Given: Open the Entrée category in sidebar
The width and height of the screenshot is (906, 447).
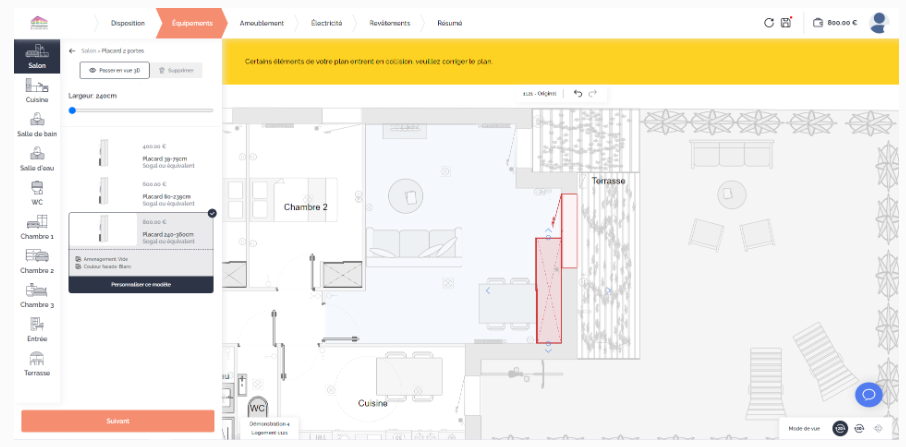Looking at the screenshot, I should (37, 329).
